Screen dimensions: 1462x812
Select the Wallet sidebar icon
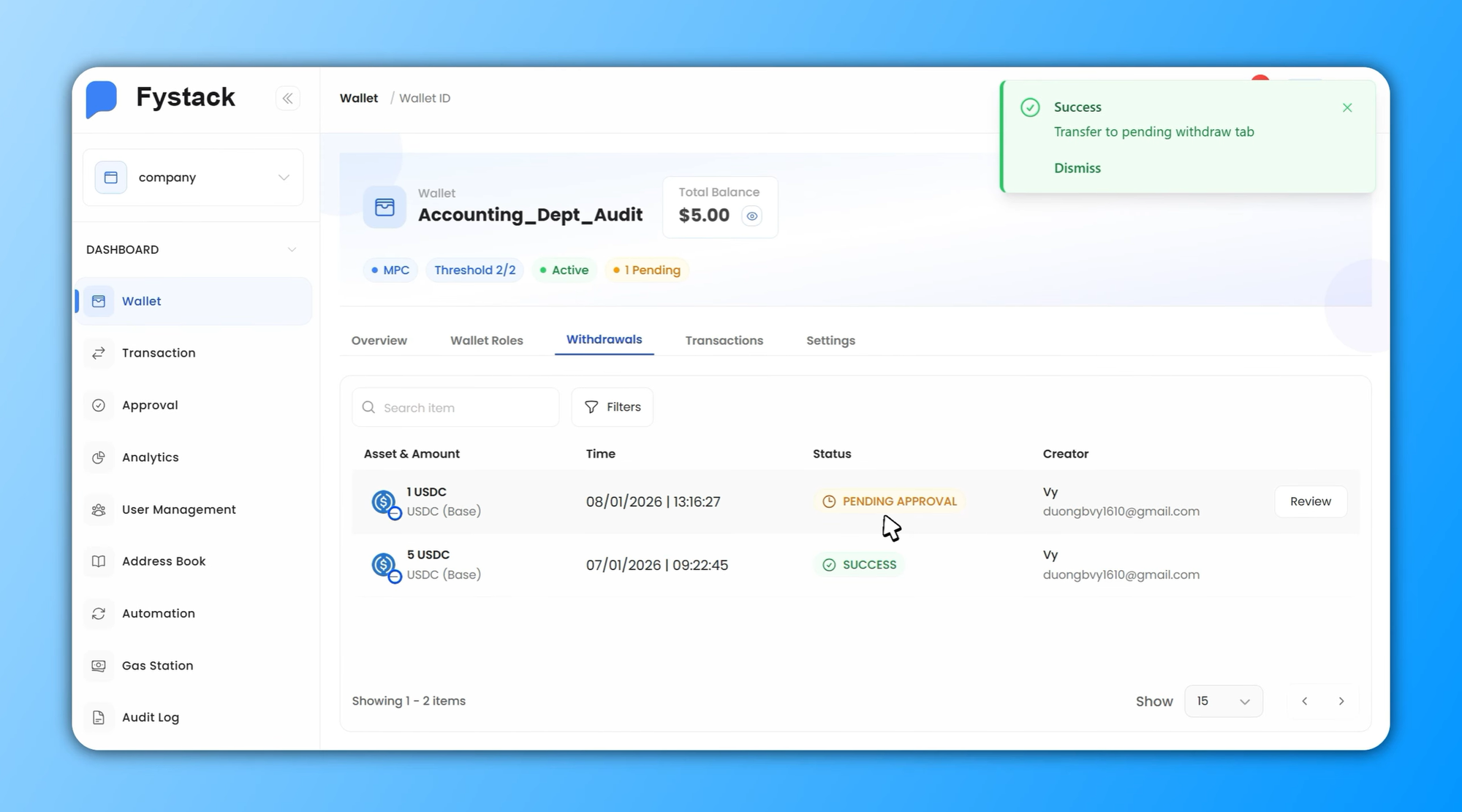99,300
